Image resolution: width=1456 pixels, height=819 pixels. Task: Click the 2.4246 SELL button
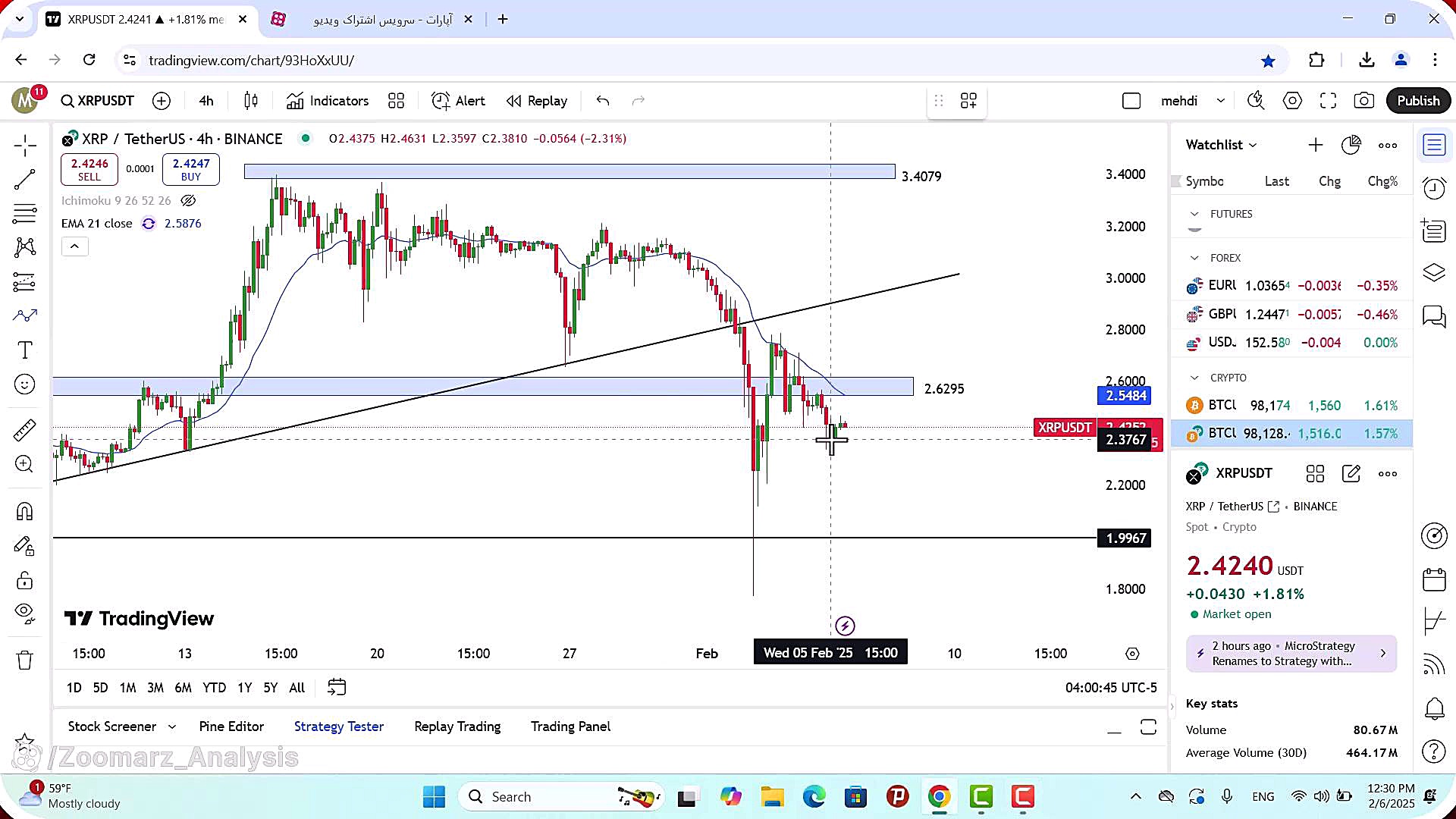[89, 169]
